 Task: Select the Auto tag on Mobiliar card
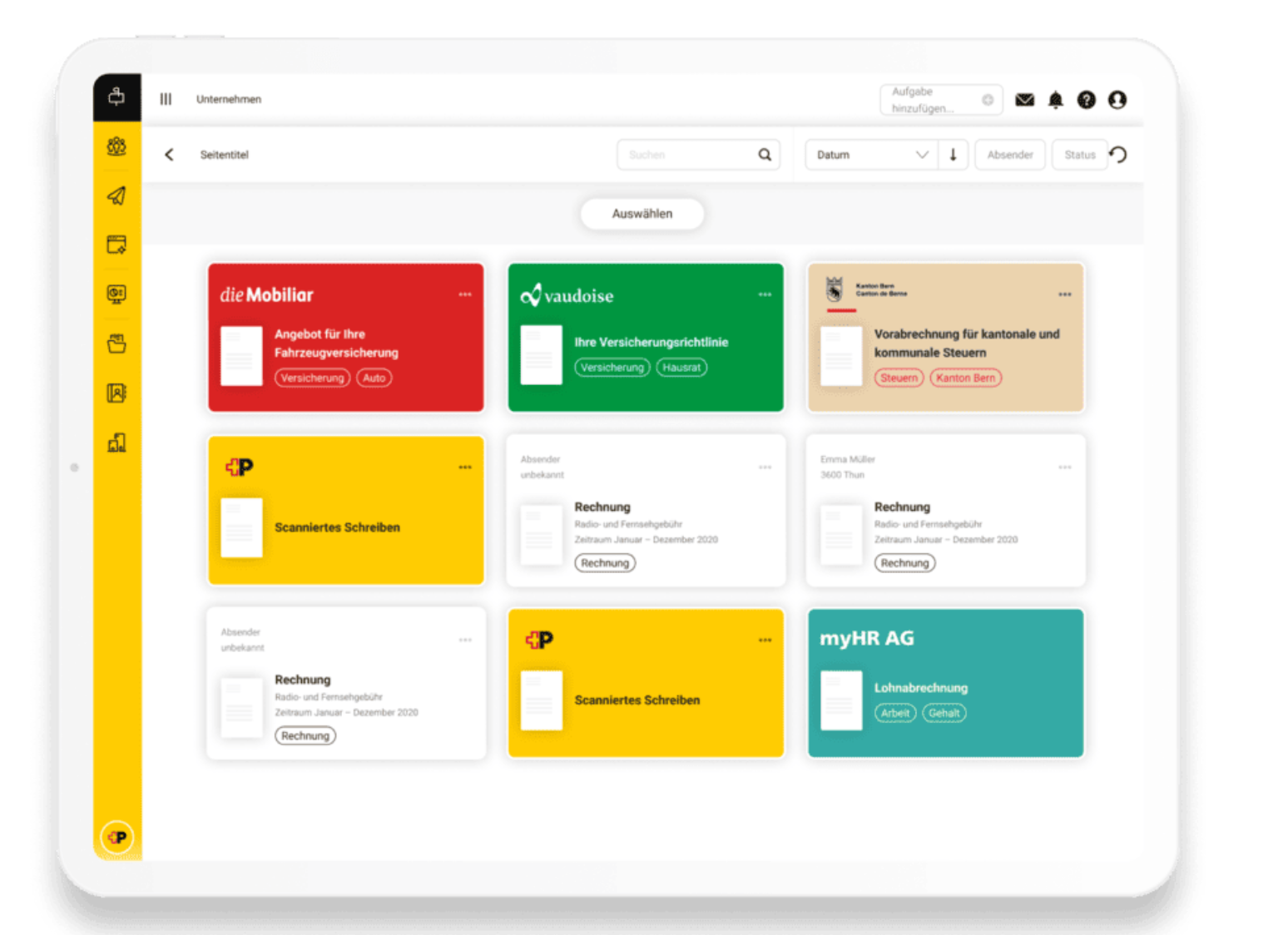[x=374, y=378]
